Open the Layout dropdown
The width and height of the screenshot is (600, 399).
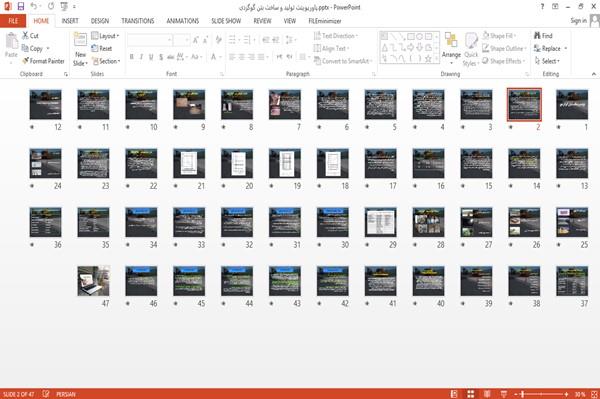click(x=106, y=36)
